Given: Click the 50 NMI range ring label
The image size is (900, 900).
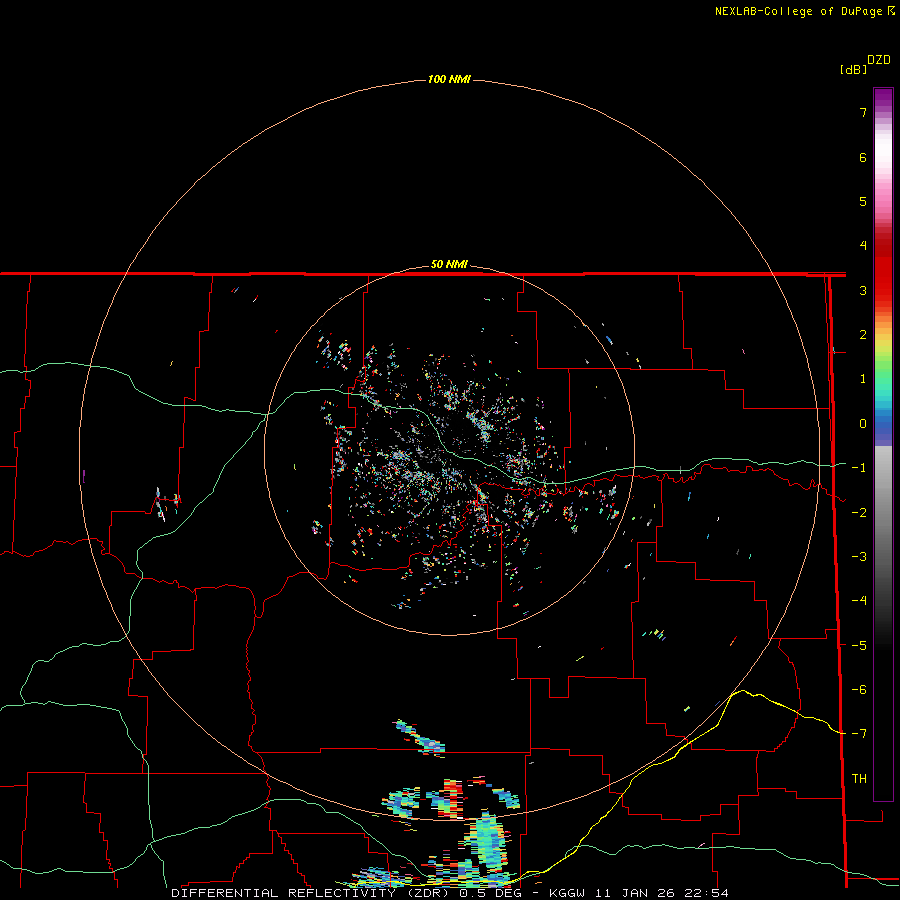Looking at the screenshot, I should [449, 265].
